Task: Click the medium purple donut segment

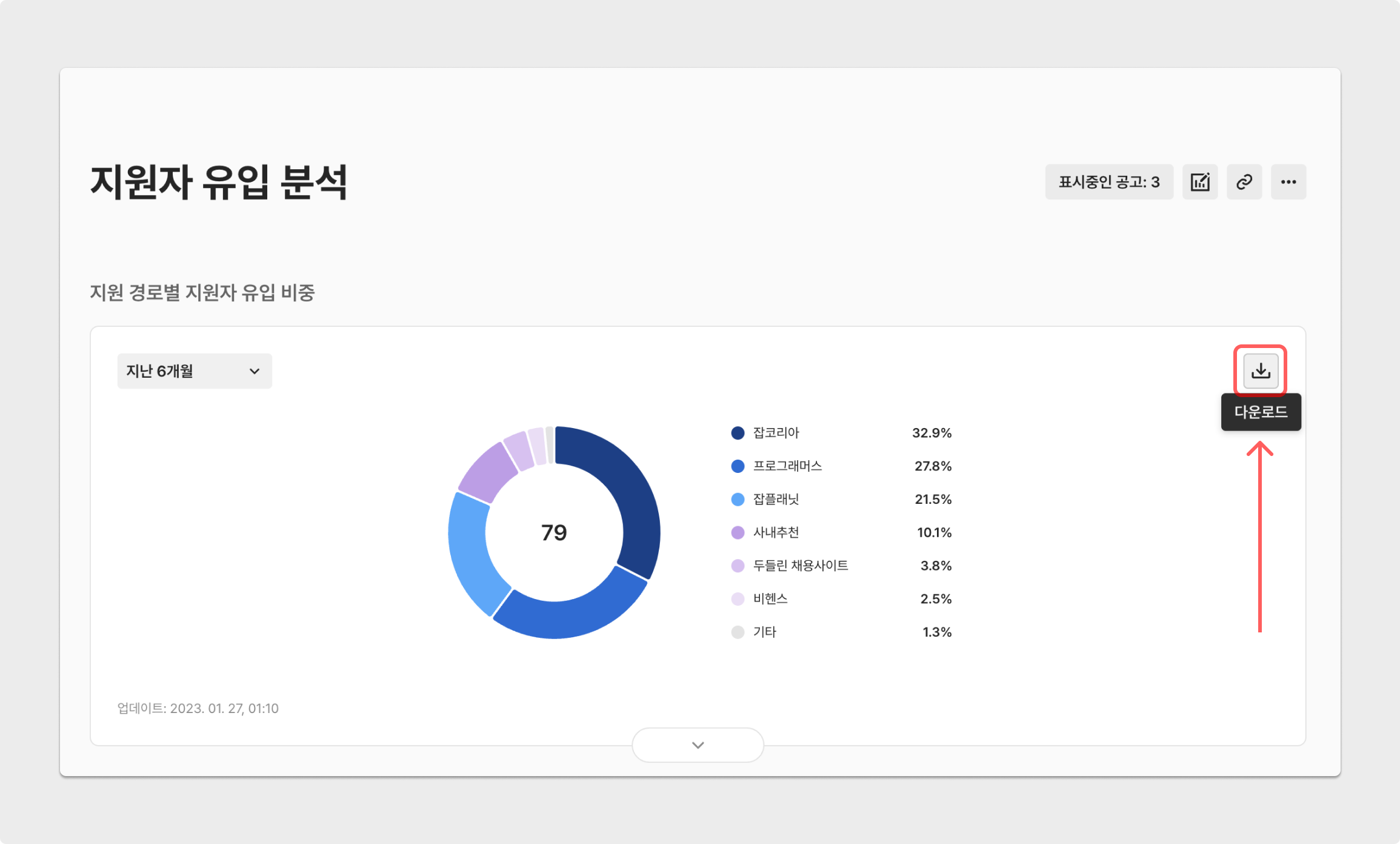Action: 488,472
